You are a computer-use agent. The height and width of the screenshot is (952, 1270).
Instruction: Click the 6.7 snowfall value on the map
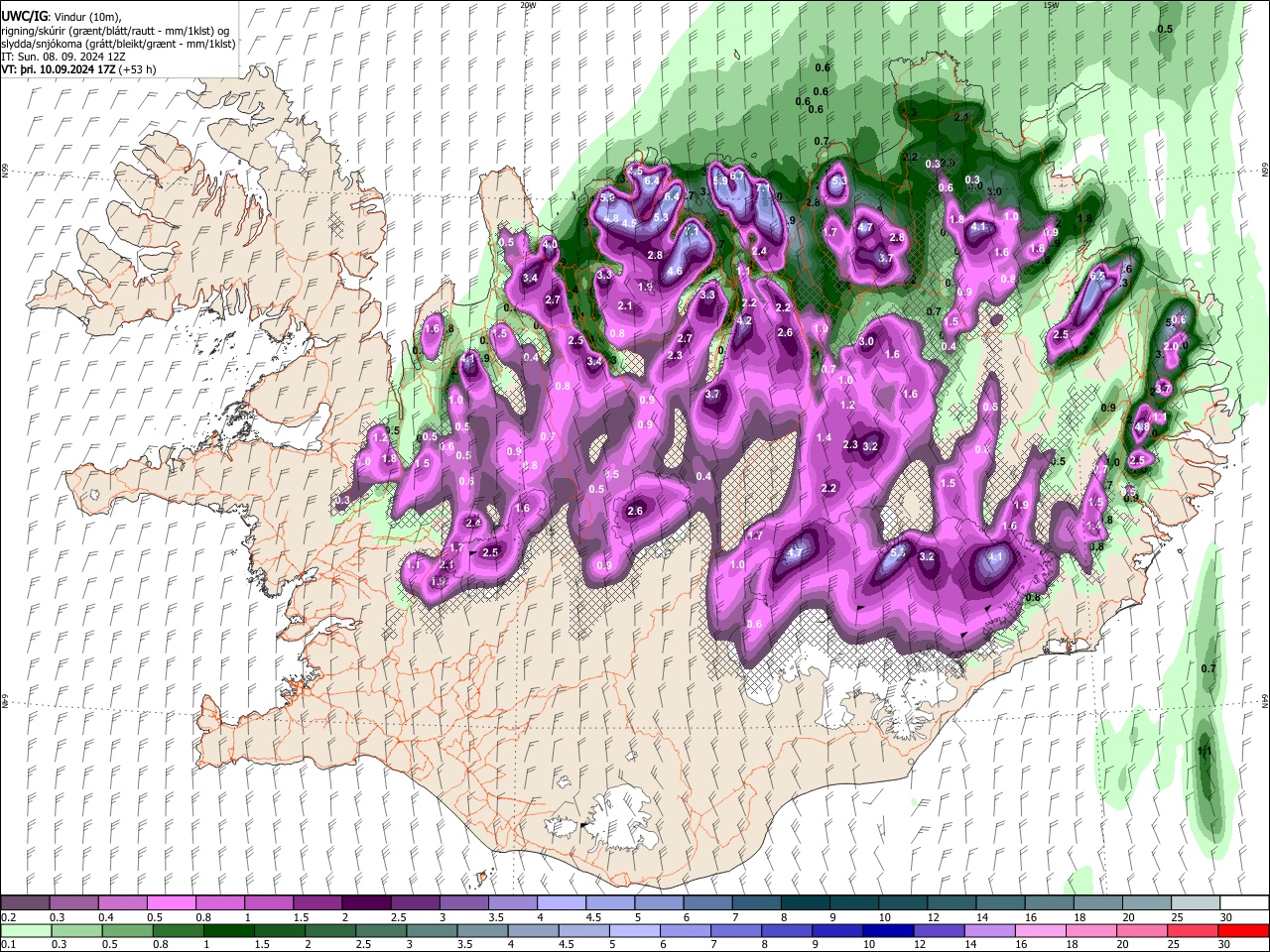click(x=737, y=176)
